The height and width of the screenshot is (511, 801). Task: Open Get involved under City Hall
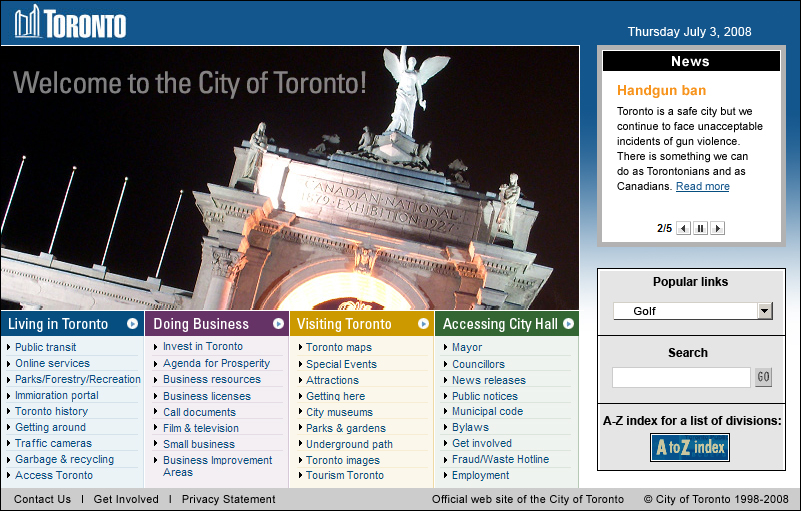tap(482, 443)
